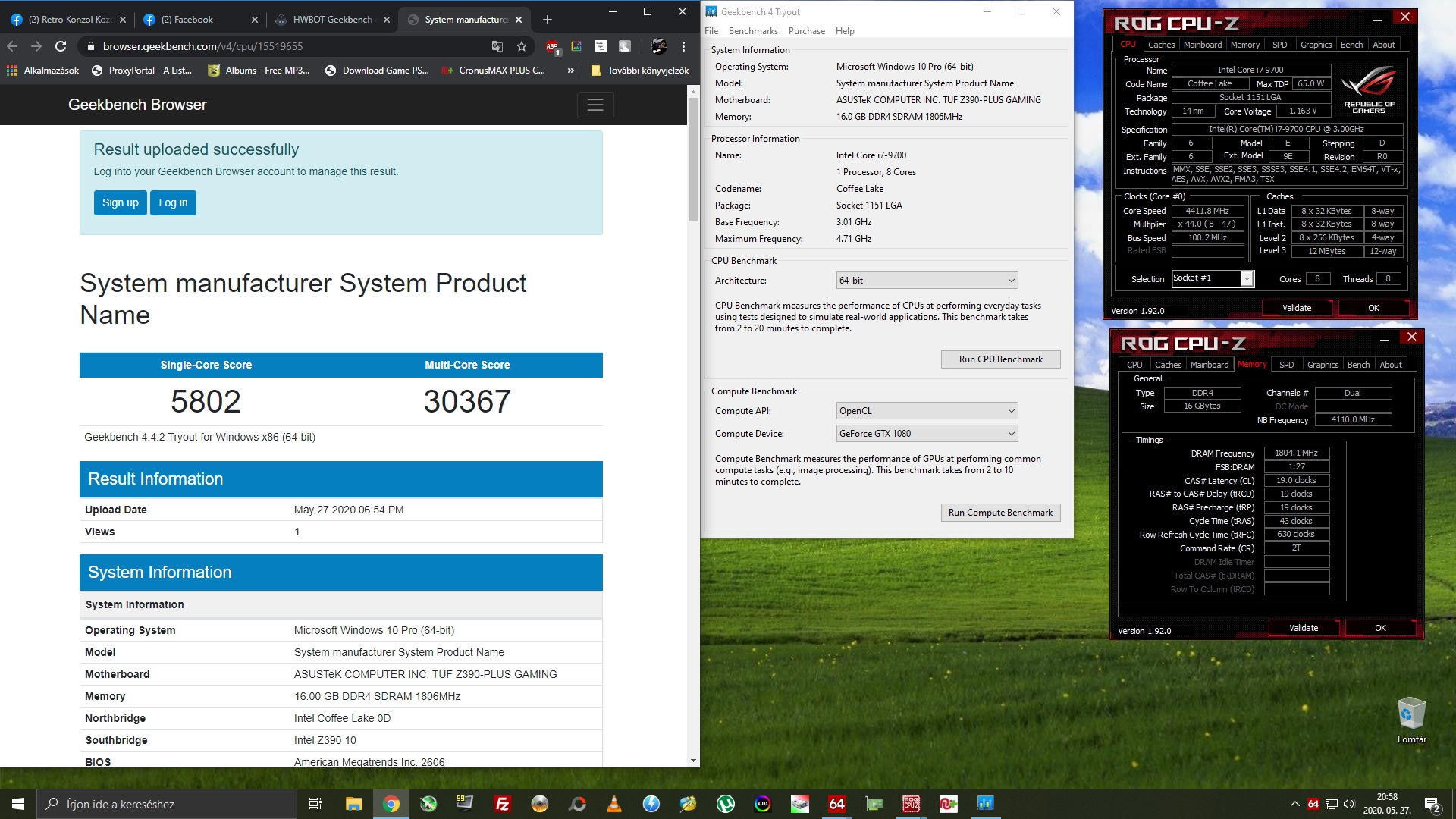Click Validate in the lower CPU-Z window
The height and width of the screenshot is (819, 1456).
coord(1304,628)
